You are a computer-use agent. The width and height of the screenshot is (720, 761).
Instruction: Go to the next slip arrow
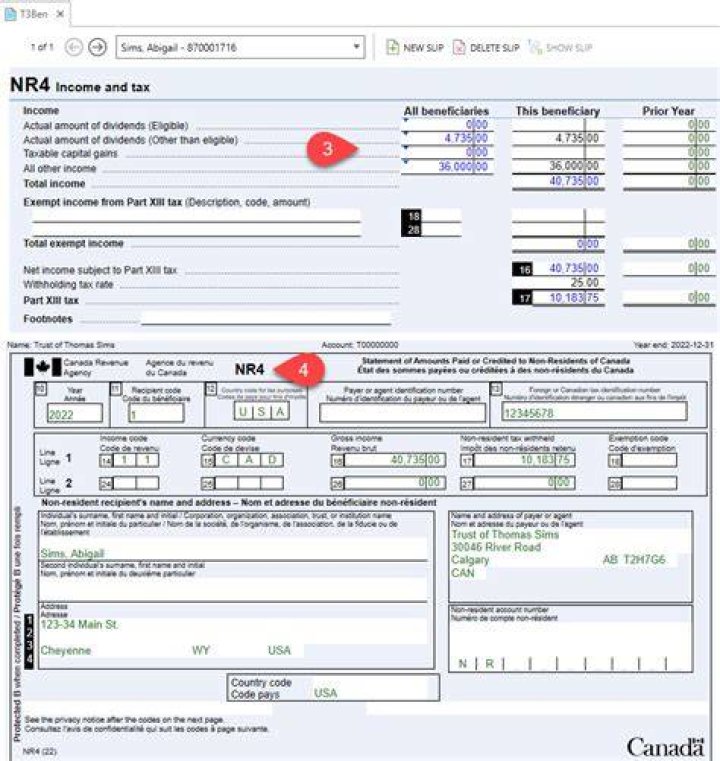click(98, 48)
